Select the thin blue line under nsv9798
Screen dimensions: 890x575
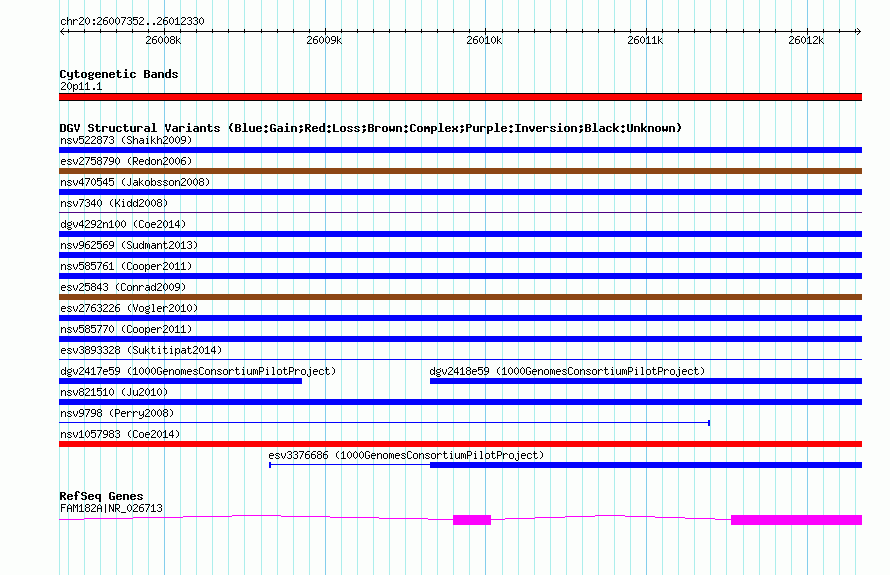click(x=384, y=423)
